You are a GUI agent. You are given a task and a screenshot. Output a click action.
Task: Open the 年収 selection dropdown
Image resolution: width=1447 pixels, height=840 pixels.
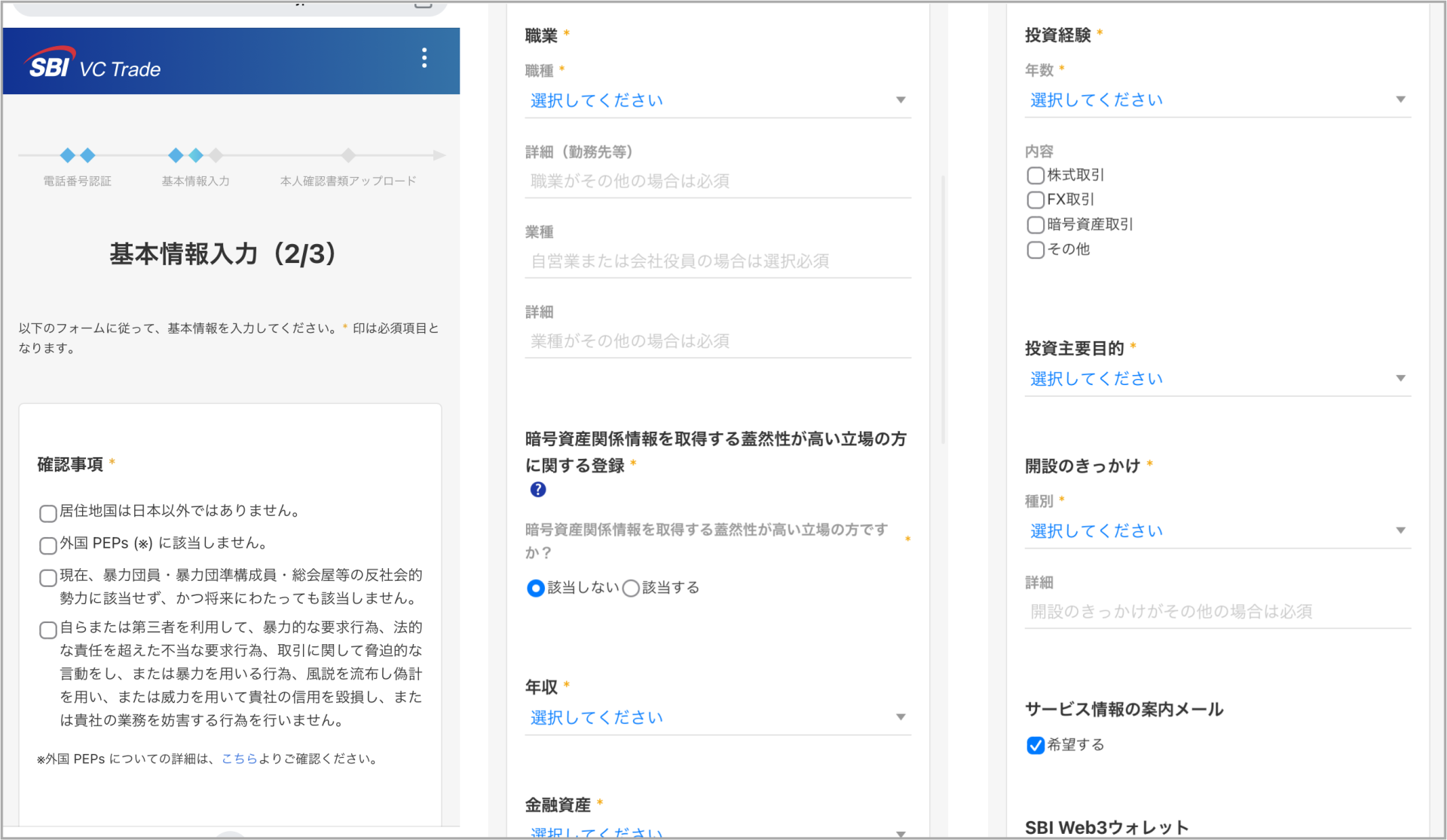click(x=716, y=717)
